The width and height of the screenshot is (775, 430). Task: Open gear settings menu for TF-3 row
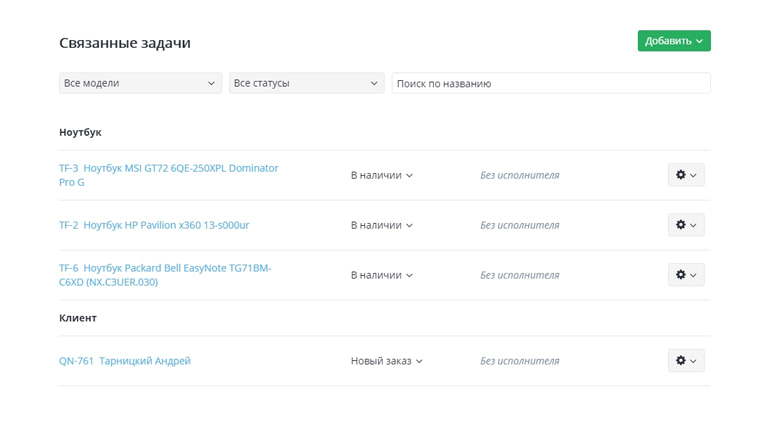(x=686, y=175)
